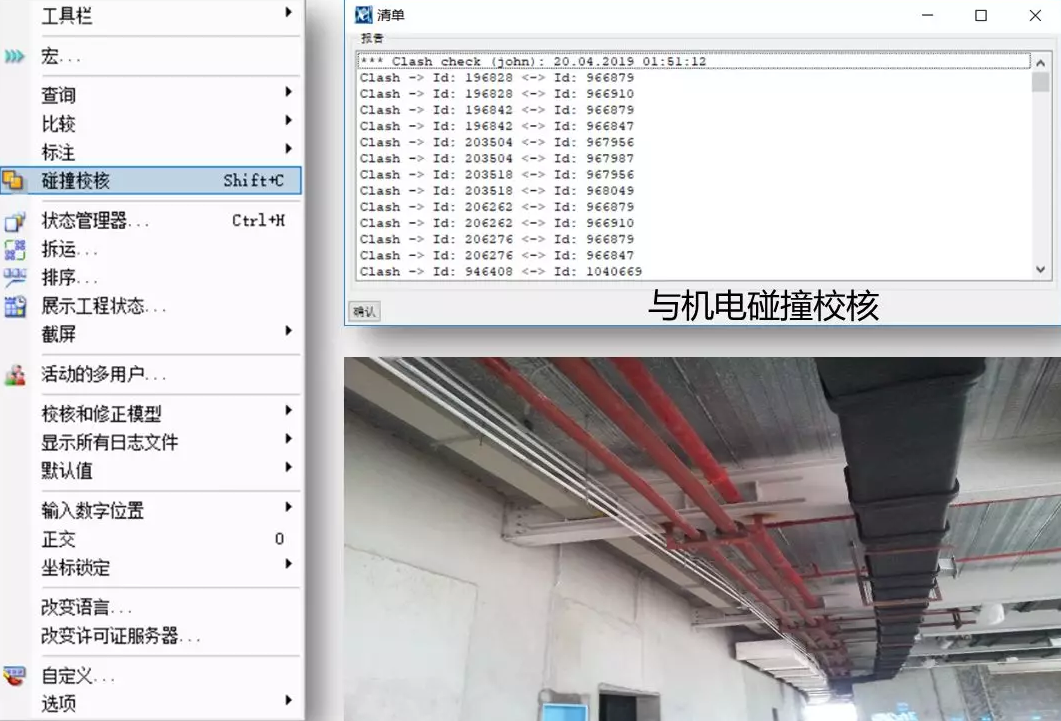Minimize the 清单 window
Viewport: 1061px width, 721px height.
928,16
